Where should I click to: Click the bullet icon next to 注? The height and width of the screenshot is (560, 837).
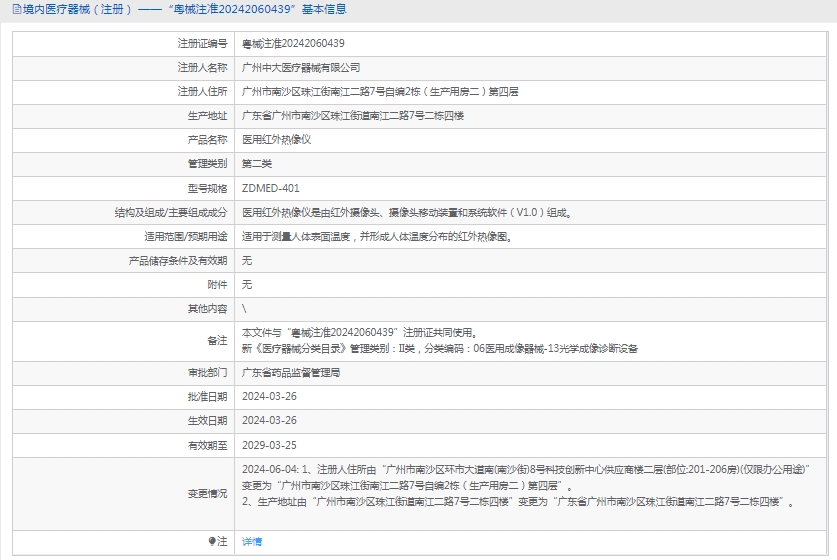pos(212,542)
